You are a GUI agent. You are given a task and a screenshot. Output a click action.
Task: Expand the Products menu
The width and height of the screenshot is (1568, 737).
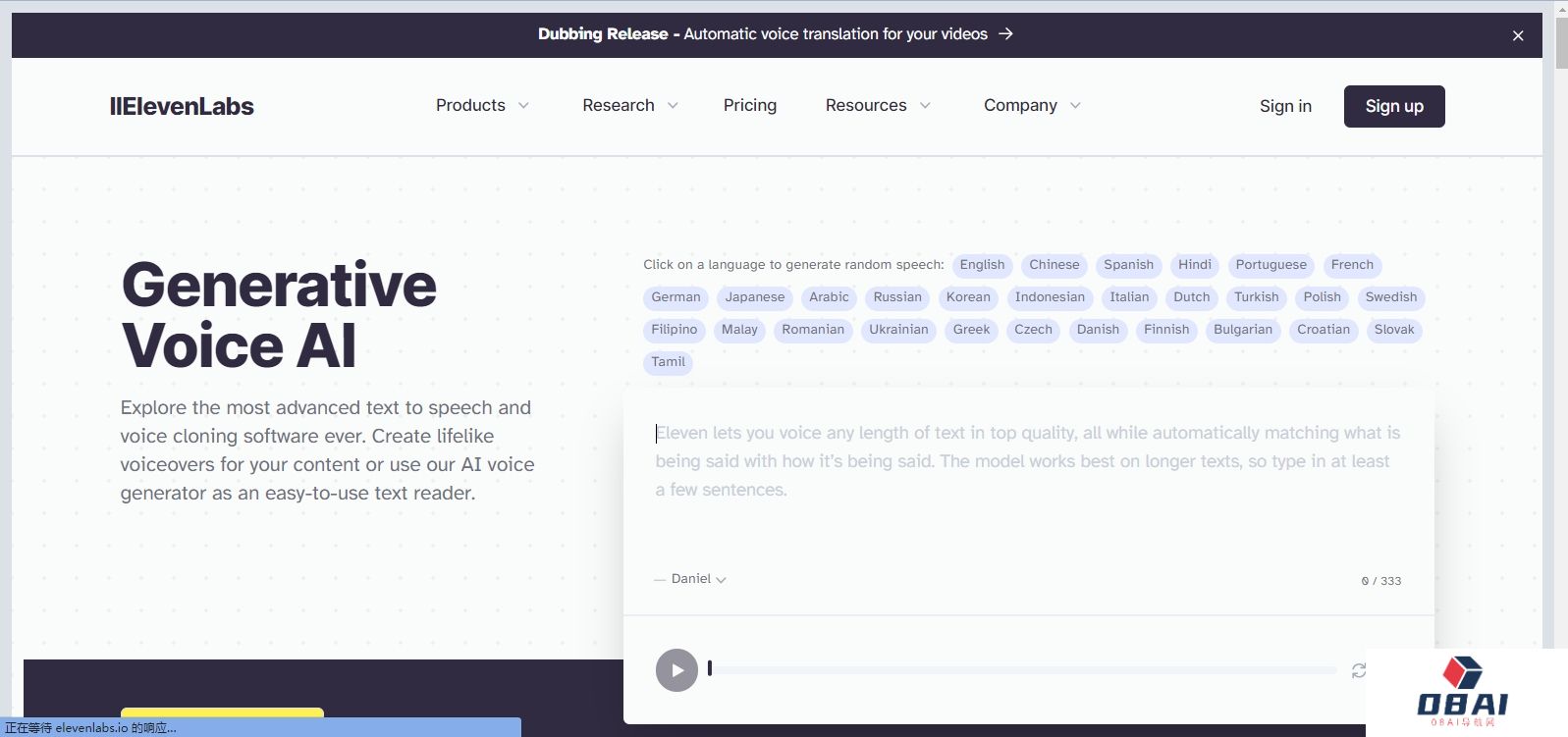click(x=482, y=105)
